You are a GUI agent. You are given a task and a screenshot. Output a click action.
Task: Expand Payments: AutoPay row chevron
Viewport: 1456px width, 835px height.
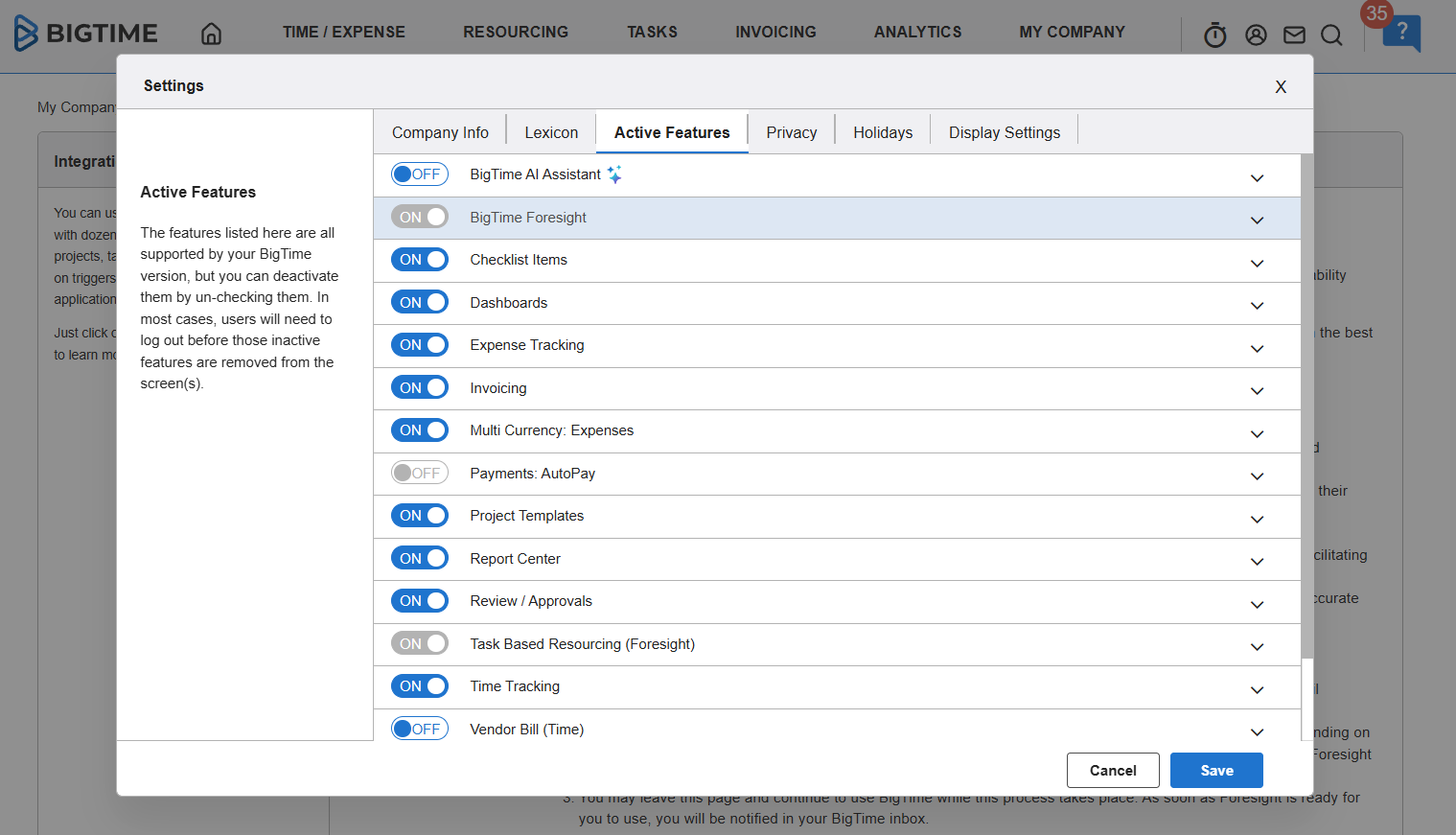click(1257, 476)
